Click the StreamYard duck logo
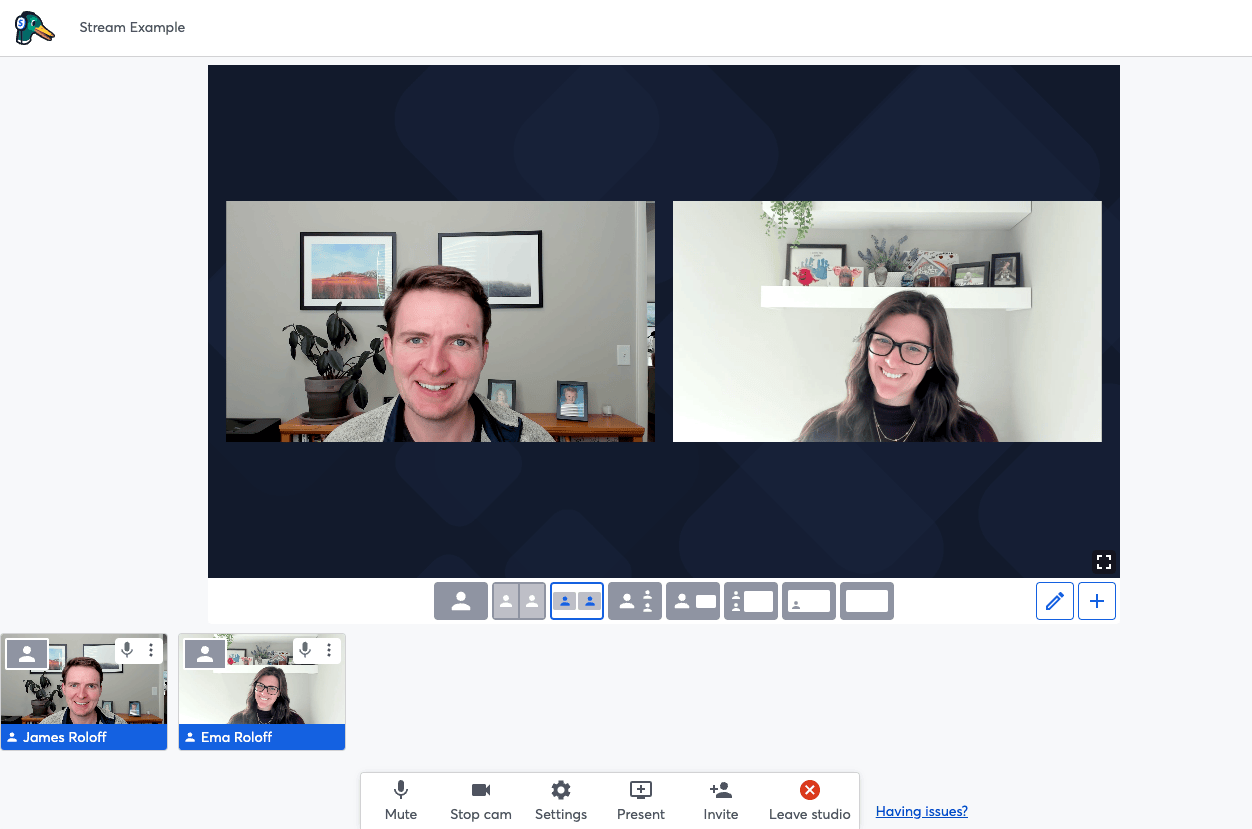Viewport: 1252px width, 829px height. tap(34, 27)
